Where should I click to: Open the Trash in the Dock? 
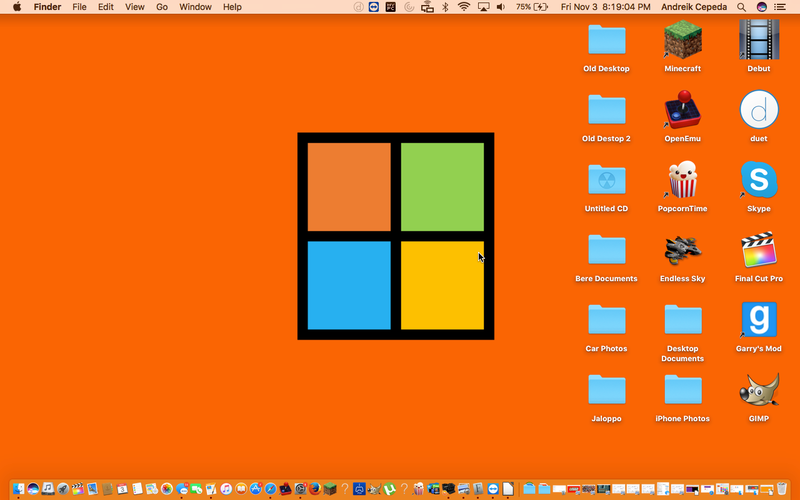point(782,489)
